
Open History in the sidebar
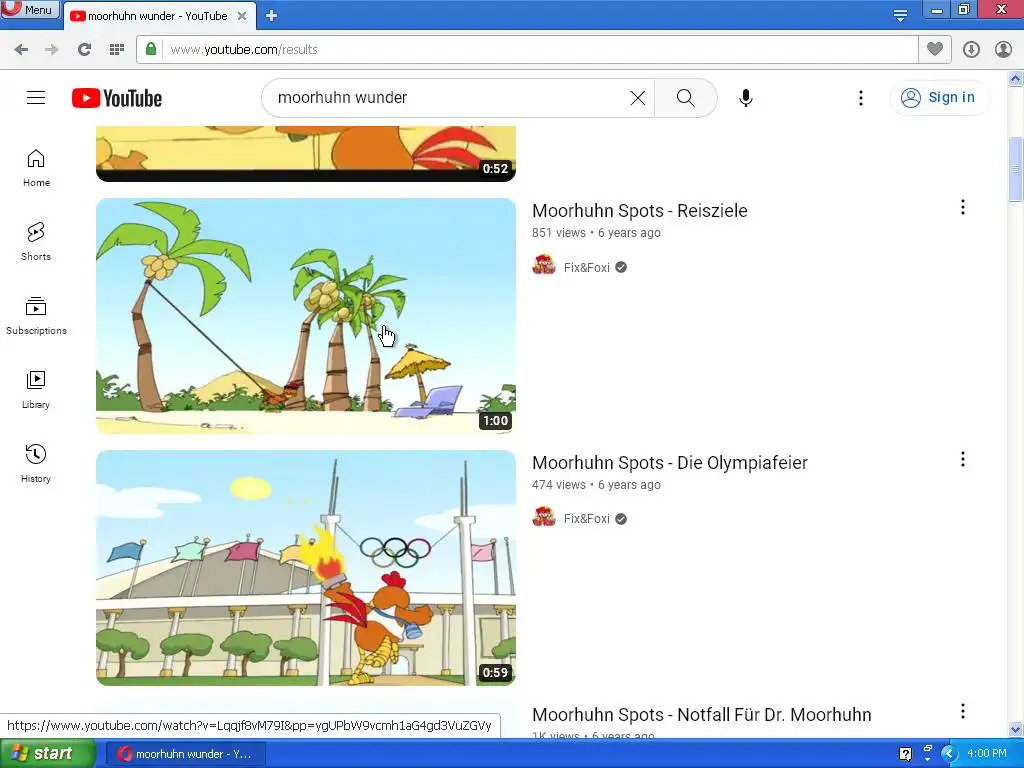point(36,464)
